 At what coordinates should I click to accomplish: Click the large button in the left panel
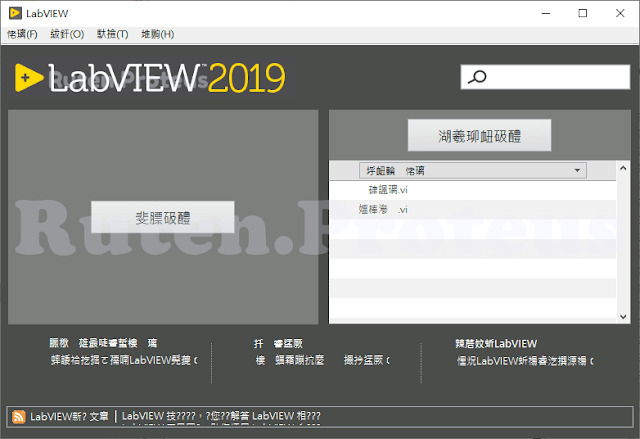pyautogui.click(x=163, y=217)
